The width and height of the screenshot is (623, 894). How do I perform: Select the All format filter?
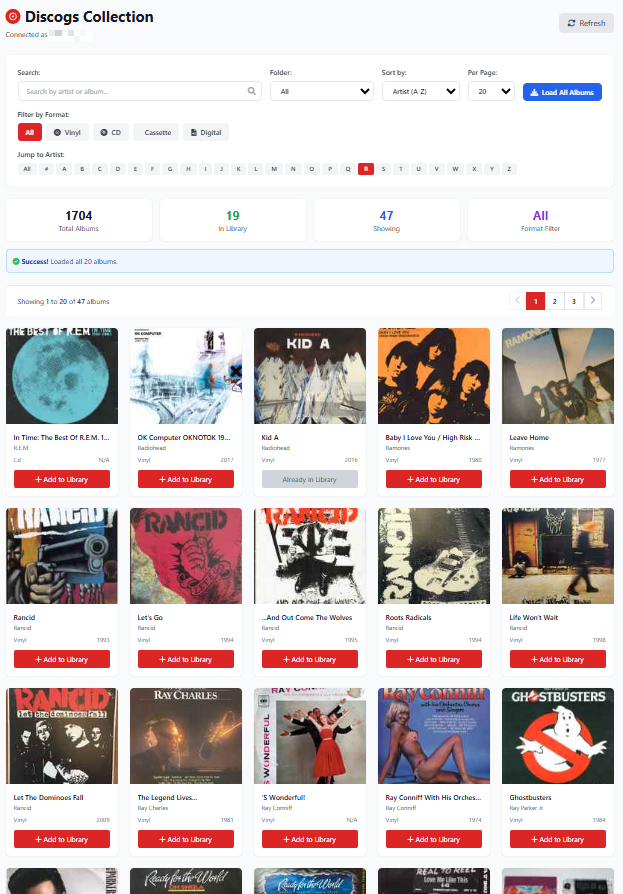(30, 132)
